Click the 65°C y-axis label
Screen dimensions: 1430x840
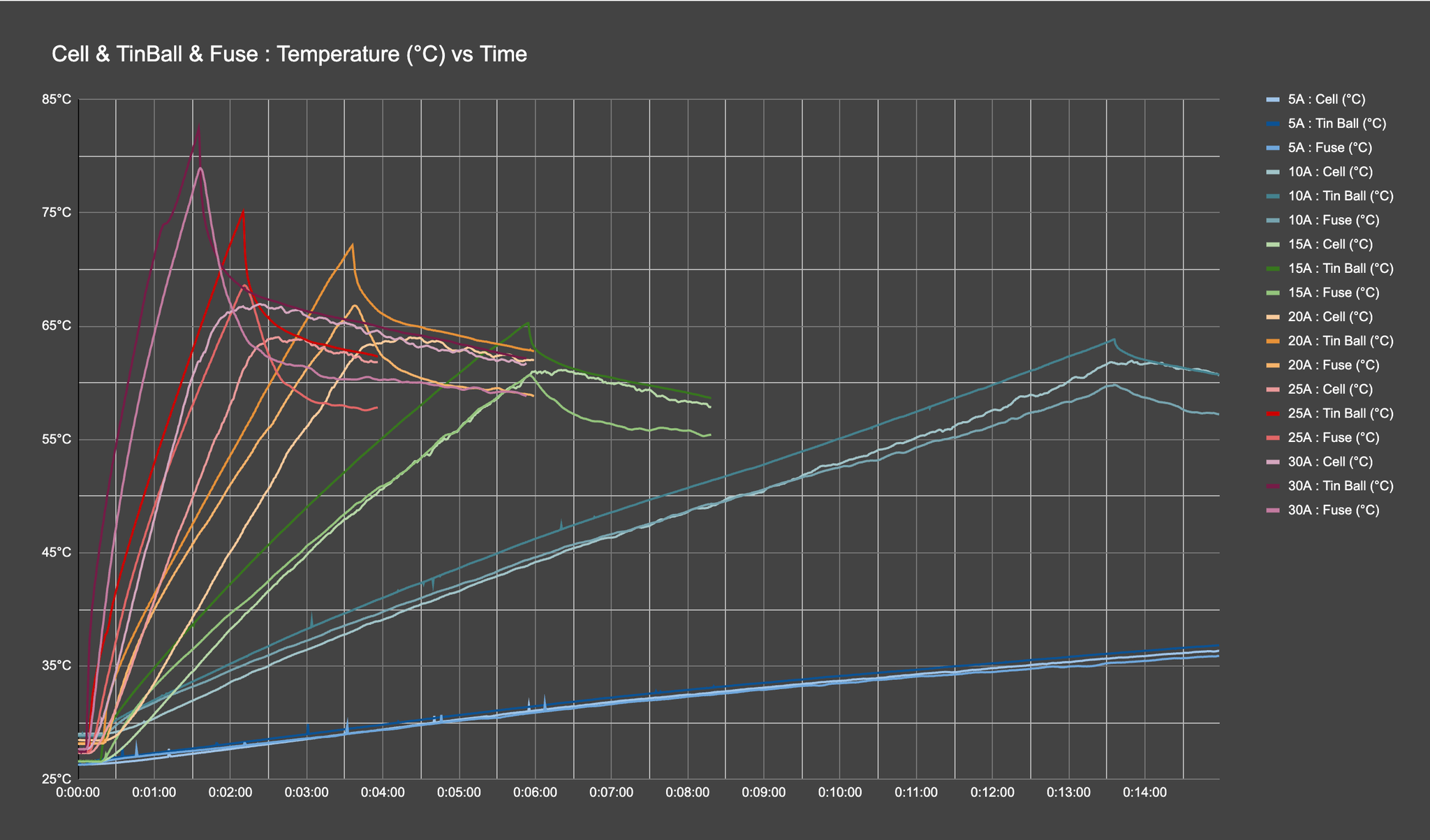57,326
